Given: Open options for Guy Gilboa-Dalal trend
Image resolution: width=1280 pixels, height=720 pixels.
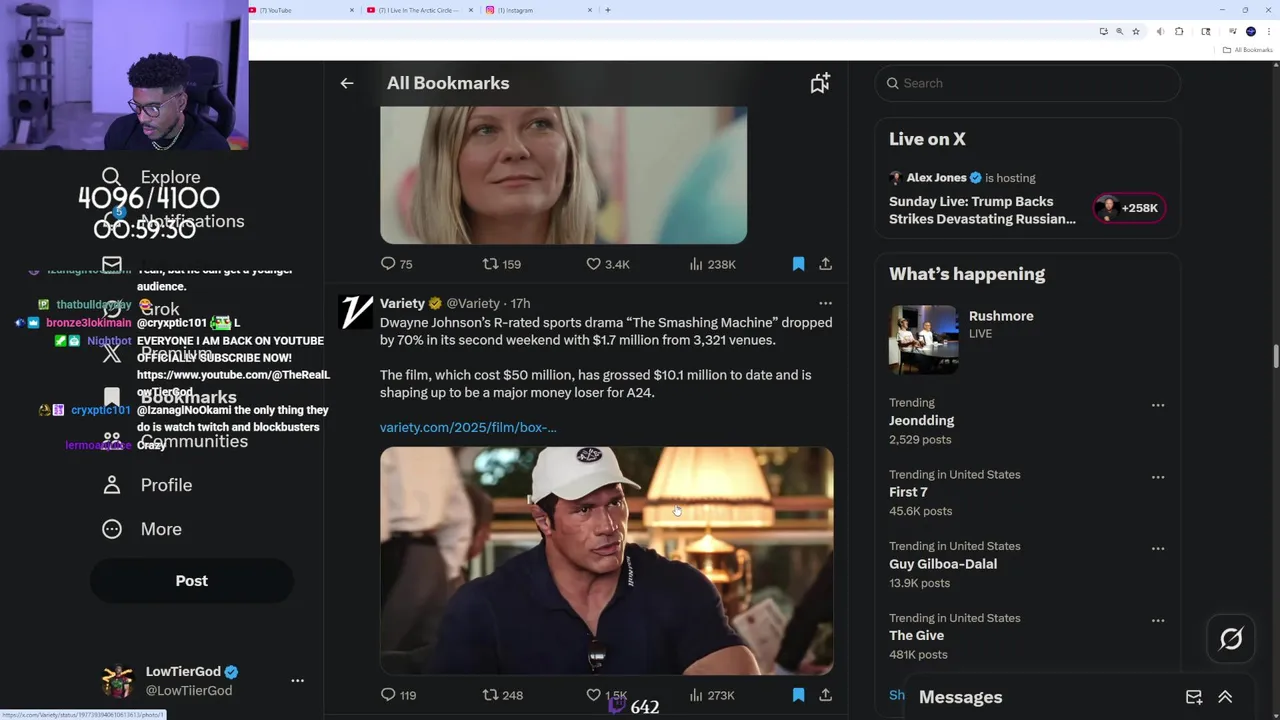Looking at the screenshot, I should [x=1158, y=549].
